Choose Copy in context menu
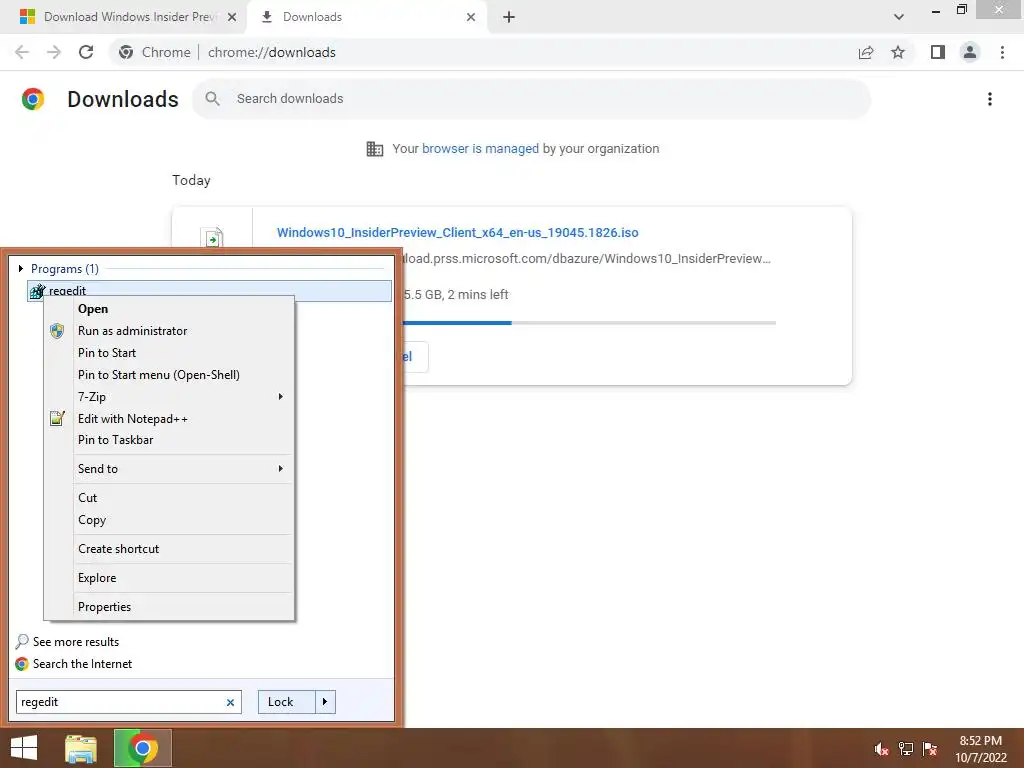This screenshot has width=1024, height=768. pyautogui.click(x=91, y=520)
